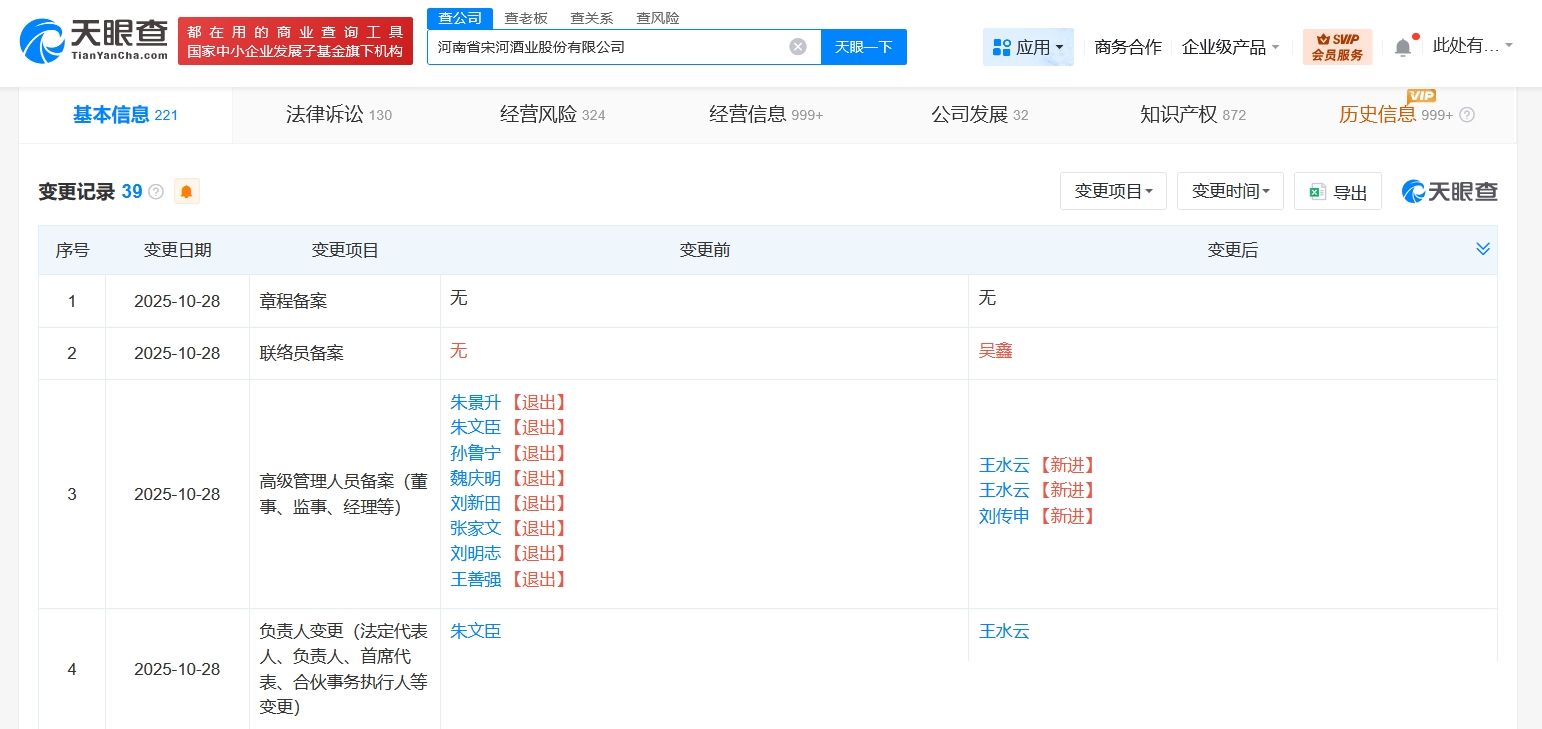Image resolution: width=1542 pixels, height=729 pixels.
Task: Click 王水云 in the 负责人变更 row
Action: [1004, 631]
